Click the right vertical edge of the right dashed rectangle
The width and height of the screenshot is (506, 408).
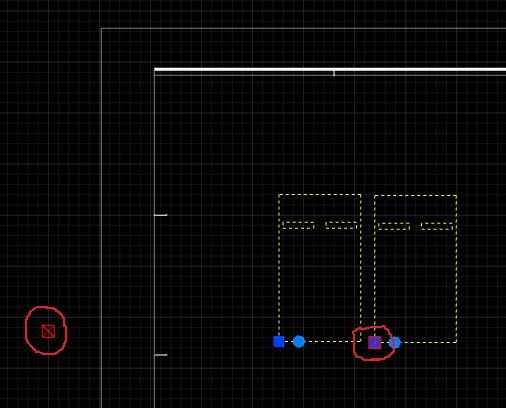(456, 269)
